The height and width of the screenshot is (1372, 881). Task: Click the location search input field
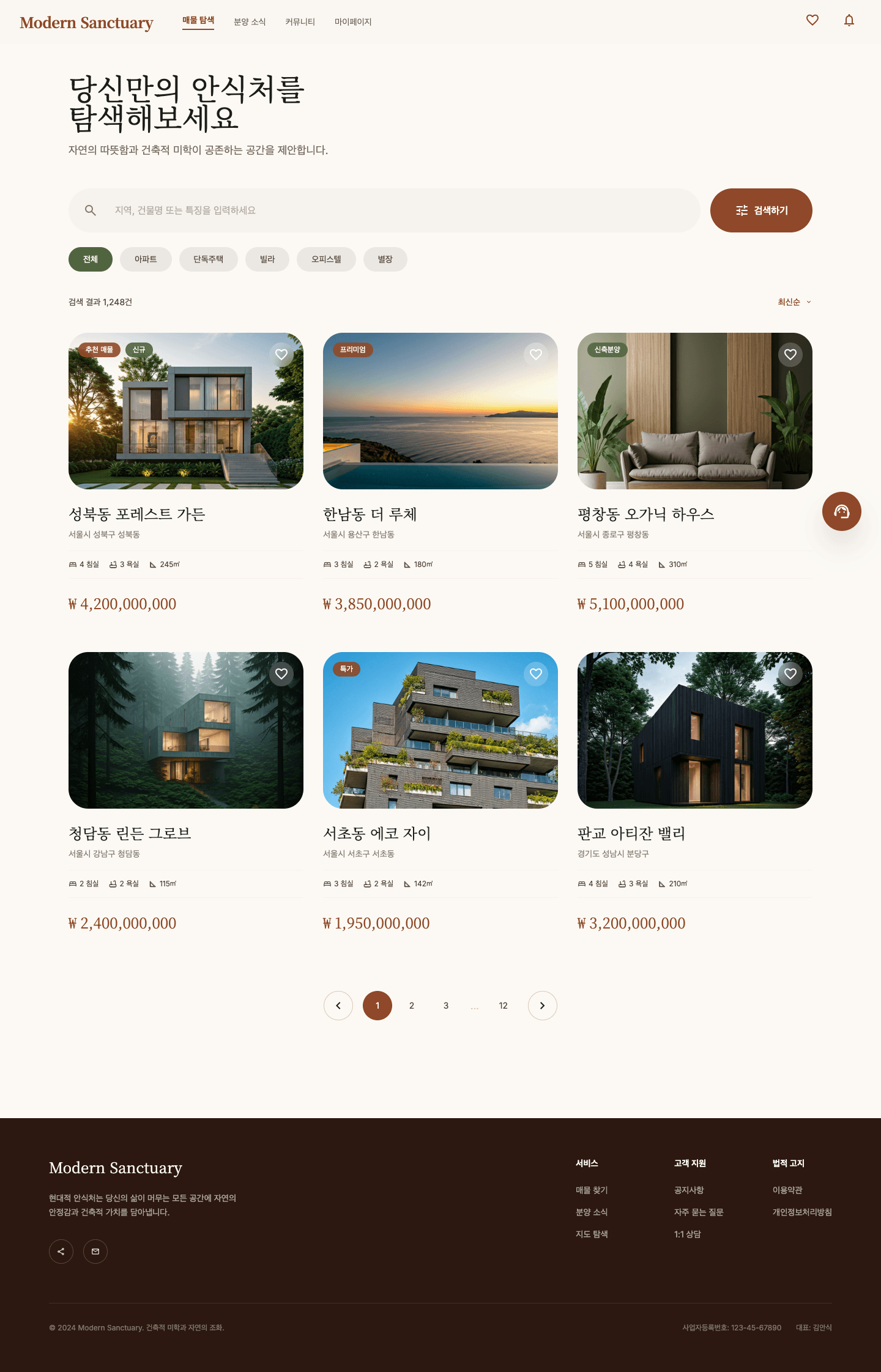(384, 210)
